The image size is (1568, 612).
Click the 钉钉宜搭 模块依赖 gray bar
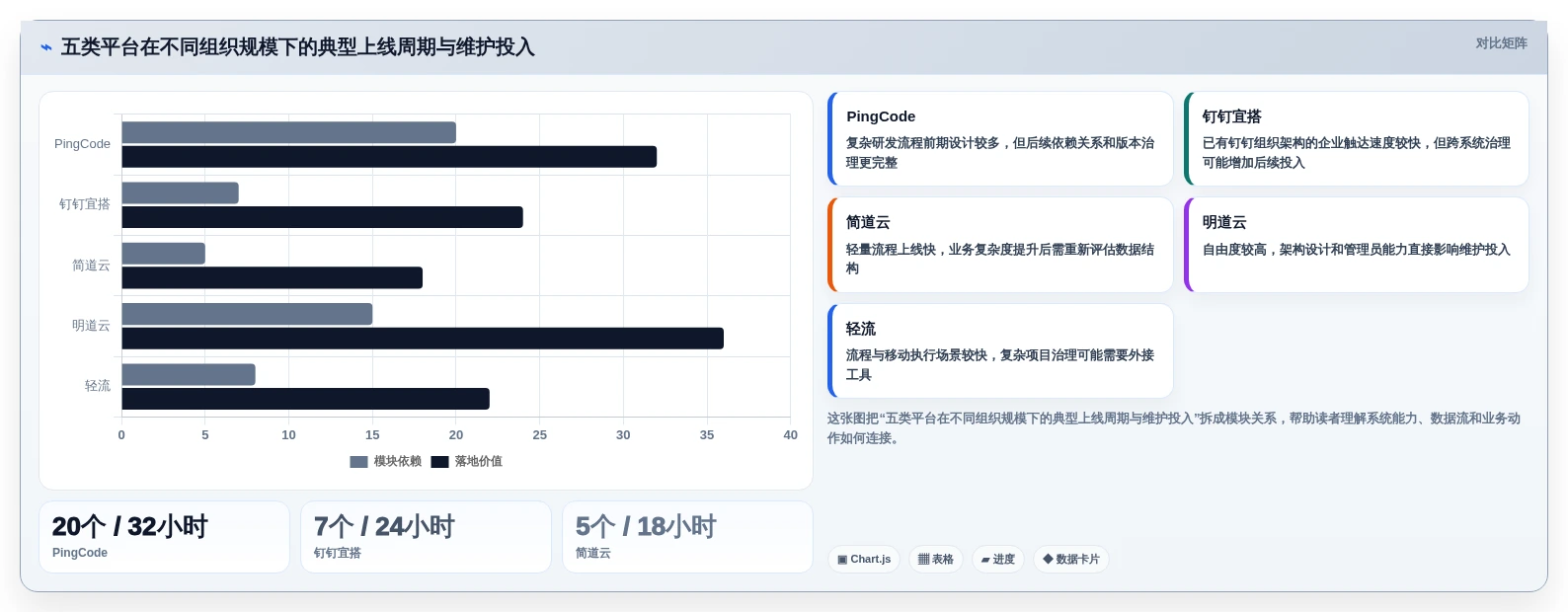pos(180,193)
